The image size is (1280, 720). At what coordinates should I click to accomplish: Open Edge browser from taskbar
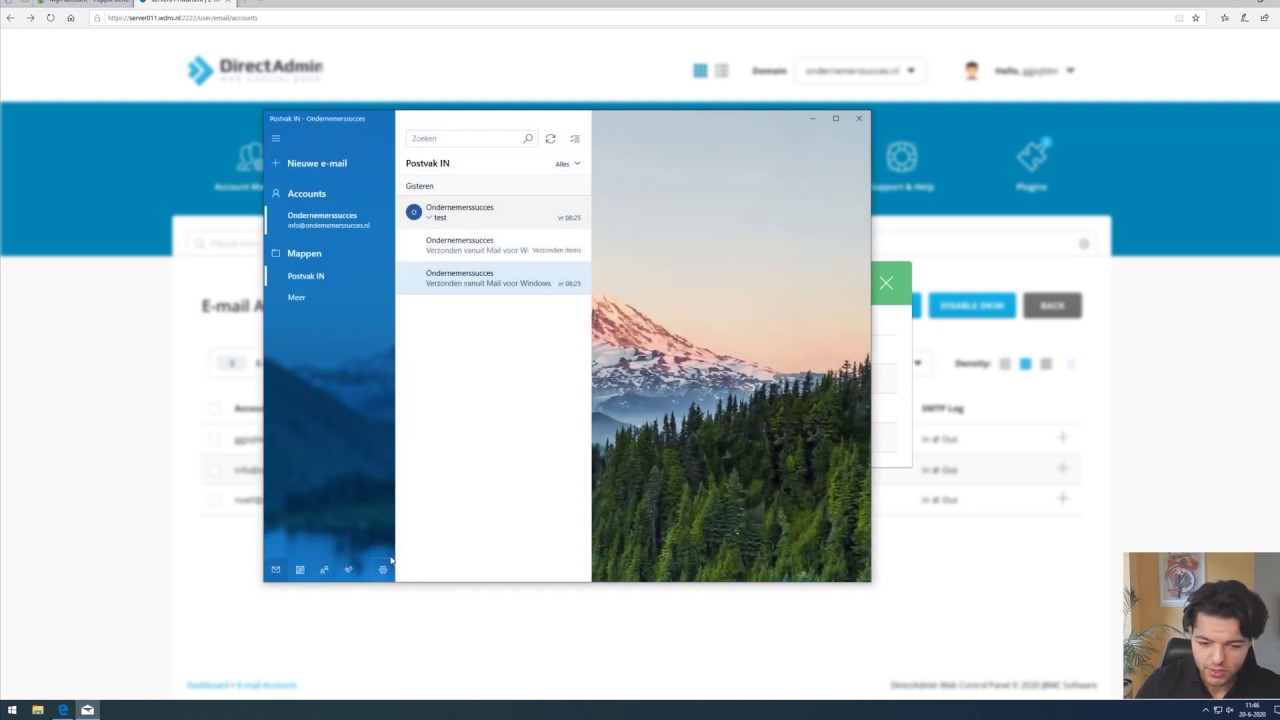coord(63,710)
